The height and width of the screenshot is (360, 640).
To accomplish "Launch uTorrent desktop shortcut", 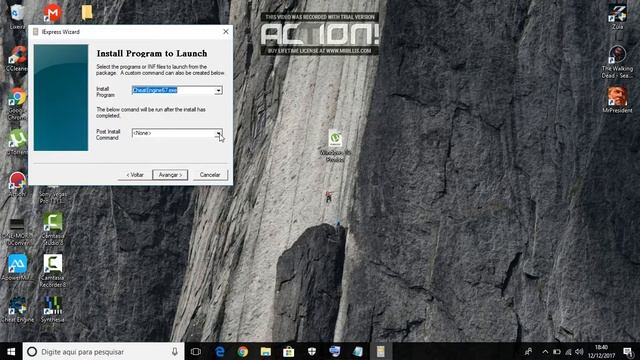I will [17, 142].
